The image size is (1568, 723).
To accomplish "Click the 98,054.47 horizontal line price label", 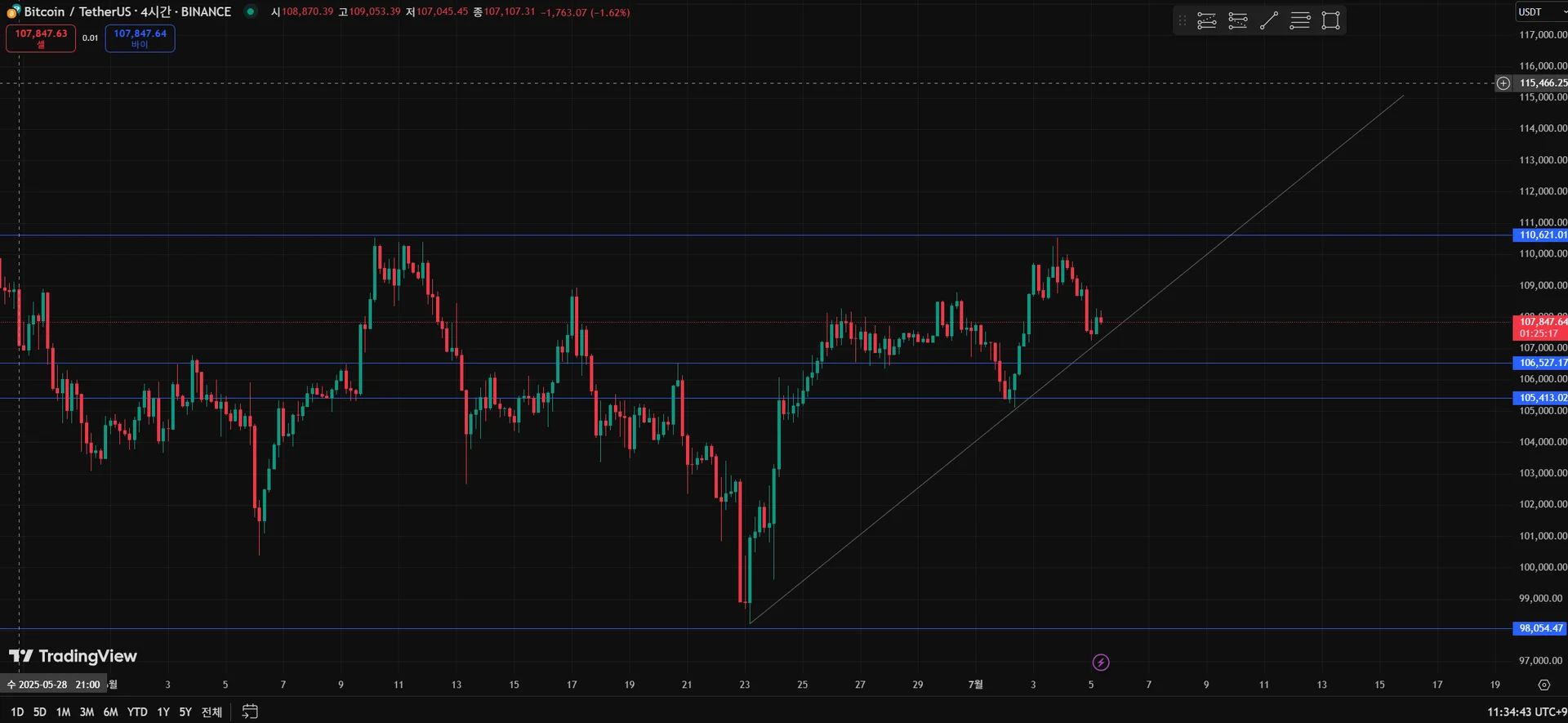I will 1541,628.
